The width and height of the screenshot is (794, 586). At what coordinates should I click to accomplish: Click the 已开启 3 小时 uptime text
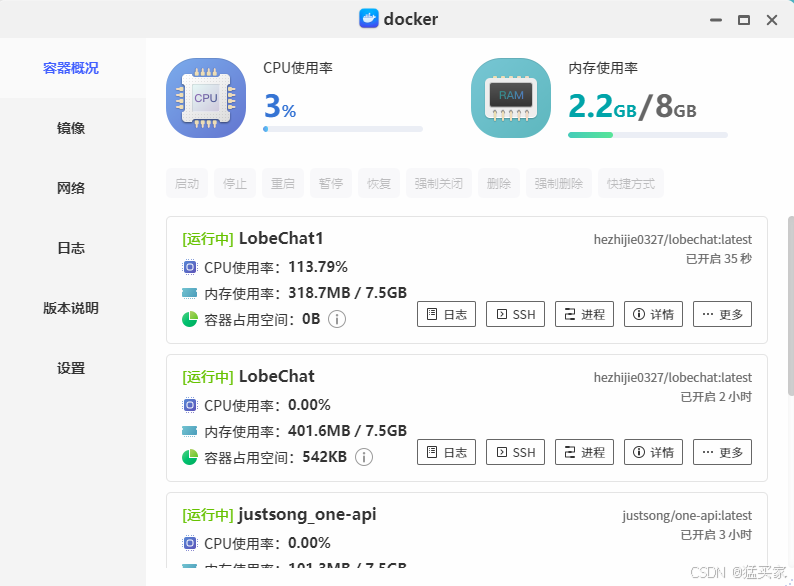(716, 534)
